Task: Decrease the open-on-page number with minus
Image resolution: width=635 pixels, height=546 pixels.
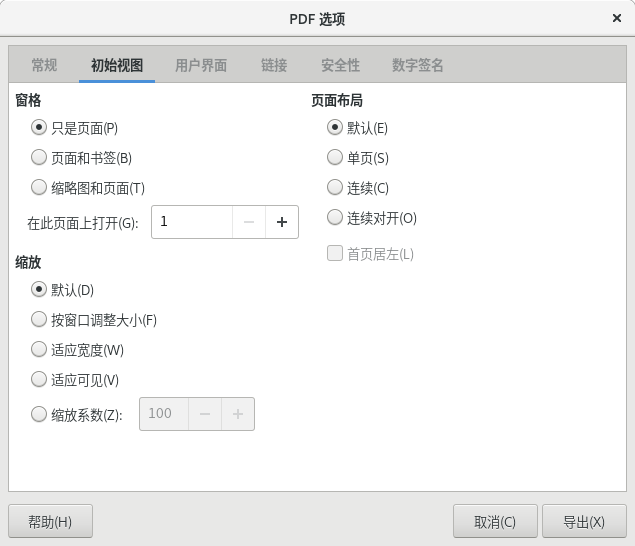Action: click(x=249, y=222)
